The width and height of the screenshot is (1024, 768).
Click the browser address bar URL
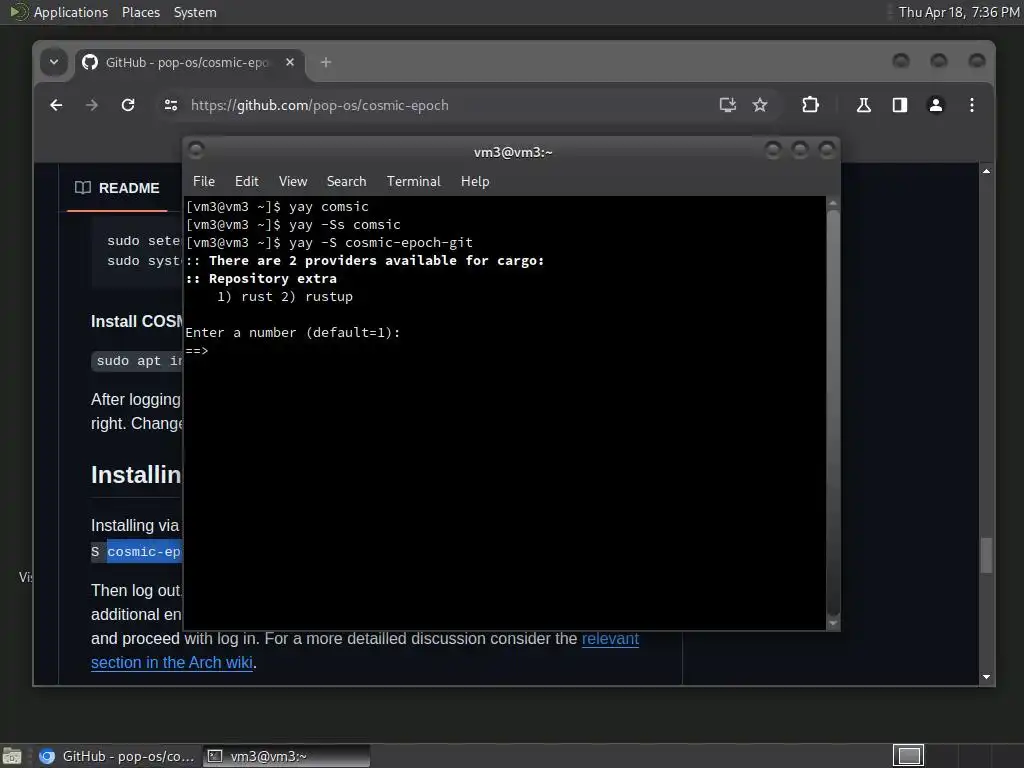tap(319, 105)
